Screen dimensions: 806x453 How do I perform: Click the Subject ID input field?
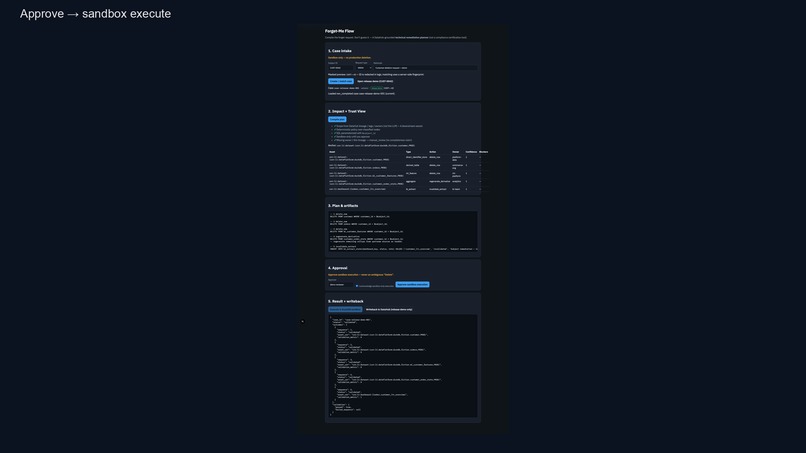click(x=341, y=68)
